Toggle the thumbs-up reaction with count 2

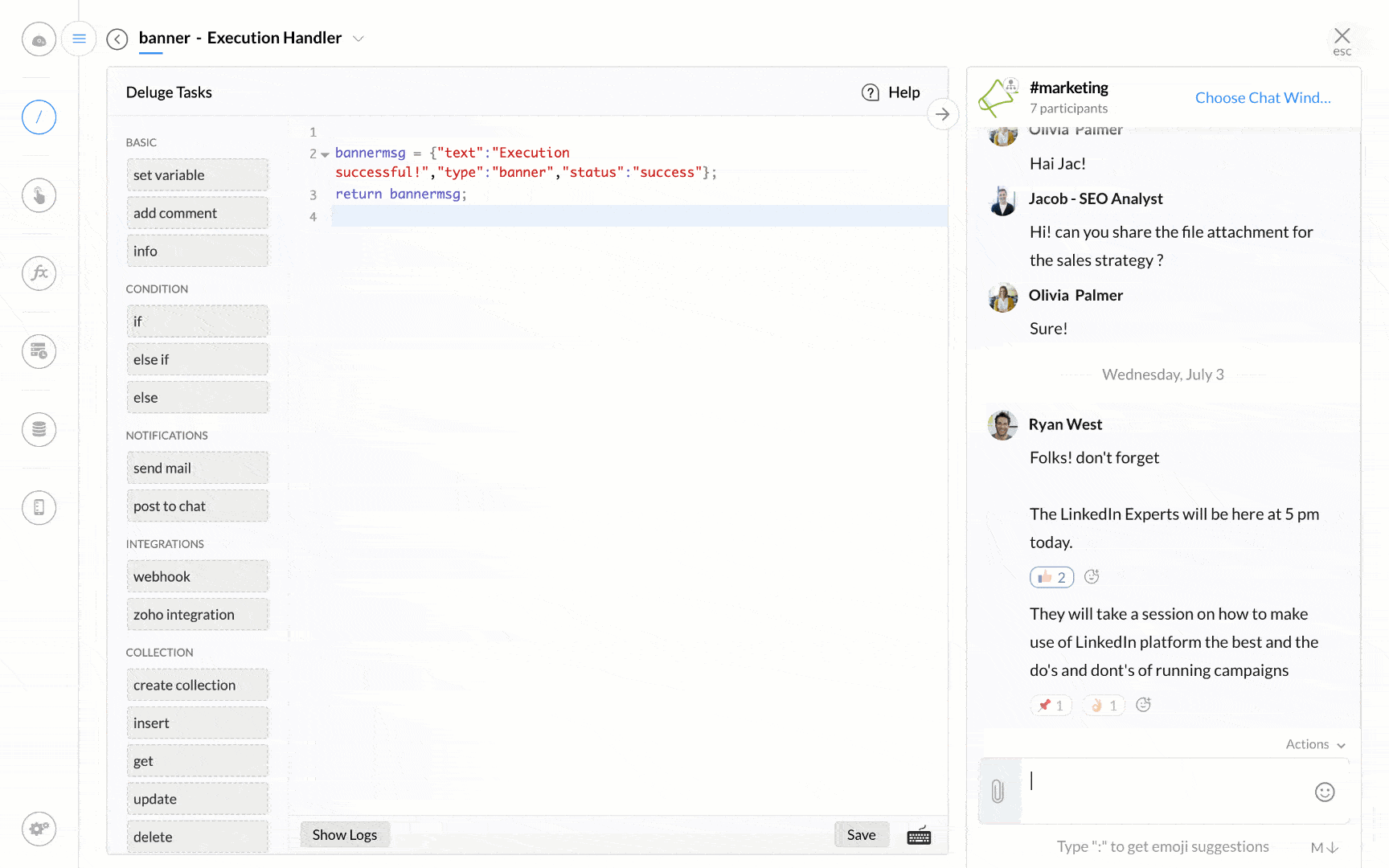(1051, 577)
